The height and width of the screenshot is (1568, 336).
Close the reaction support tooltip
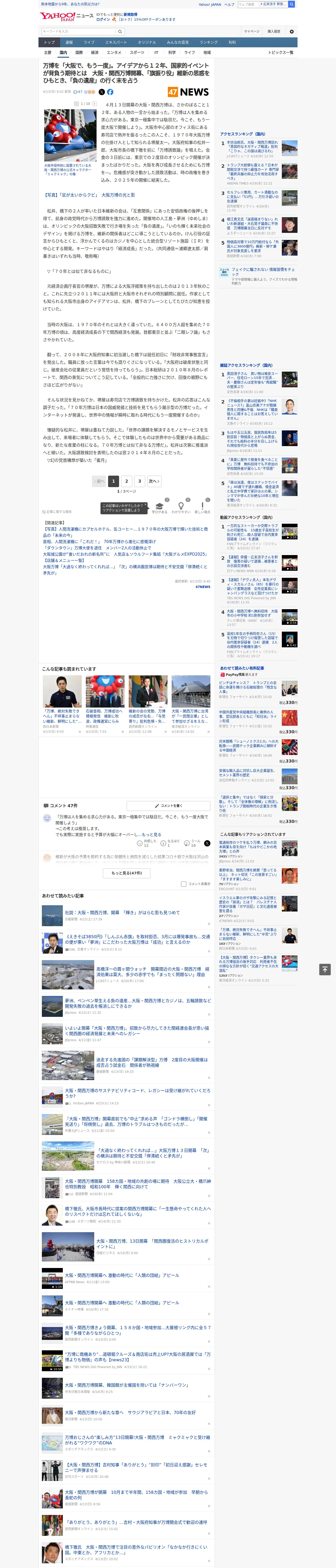[146, 505]
